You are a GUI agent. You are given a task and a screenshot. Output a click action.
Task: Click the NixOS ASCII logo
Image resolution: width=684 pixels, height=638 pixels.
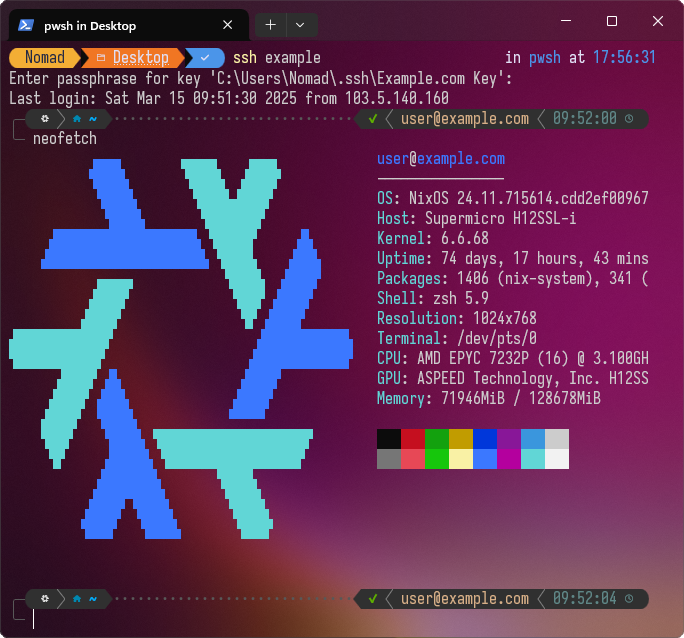(181, 349)
